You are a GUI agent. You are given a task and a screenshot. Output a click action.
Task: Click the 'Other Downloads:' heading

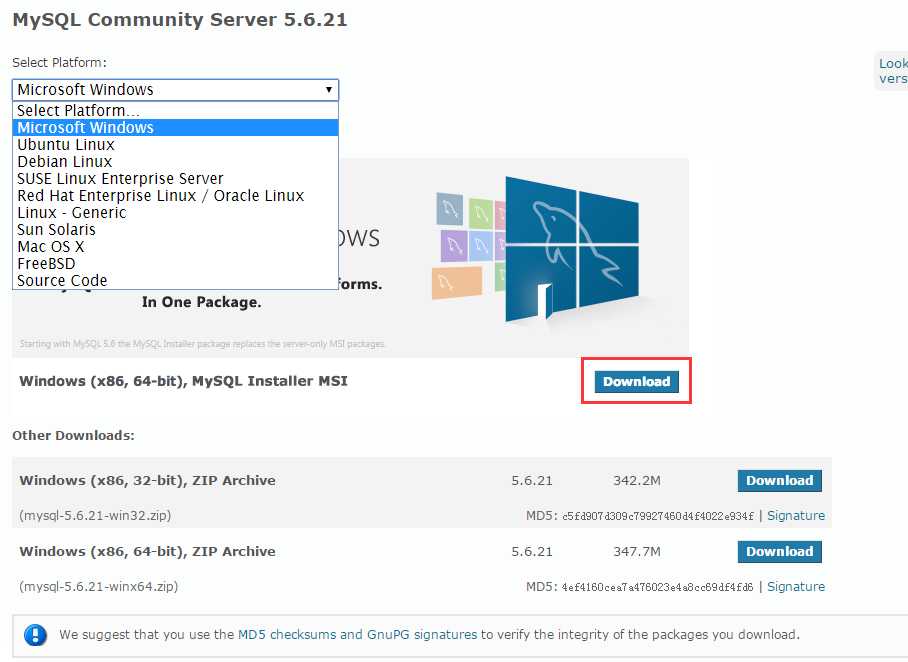coord(73,436)
